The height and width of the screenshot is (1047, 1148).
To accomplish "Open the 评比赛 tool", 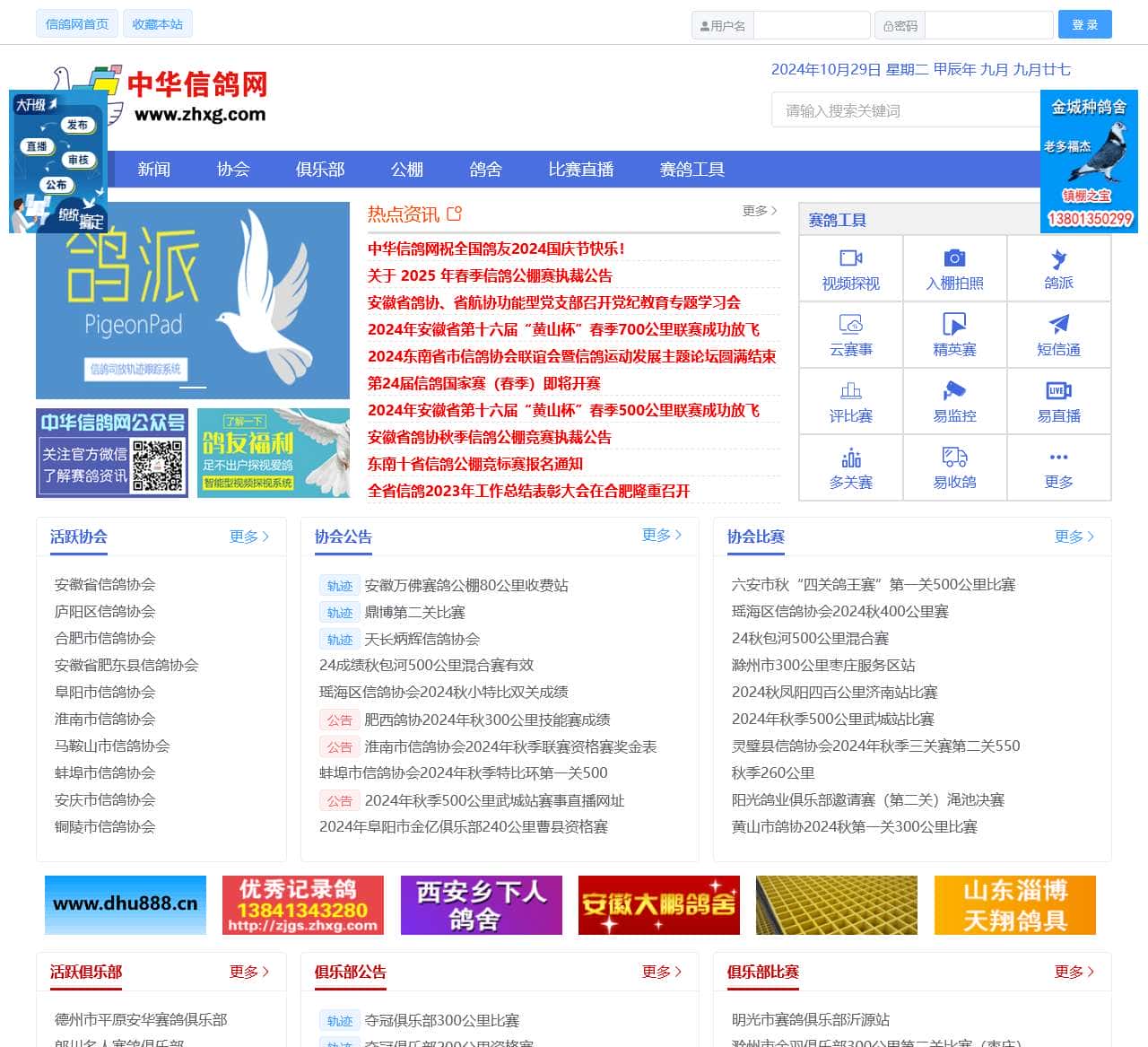I will (850, 401).
